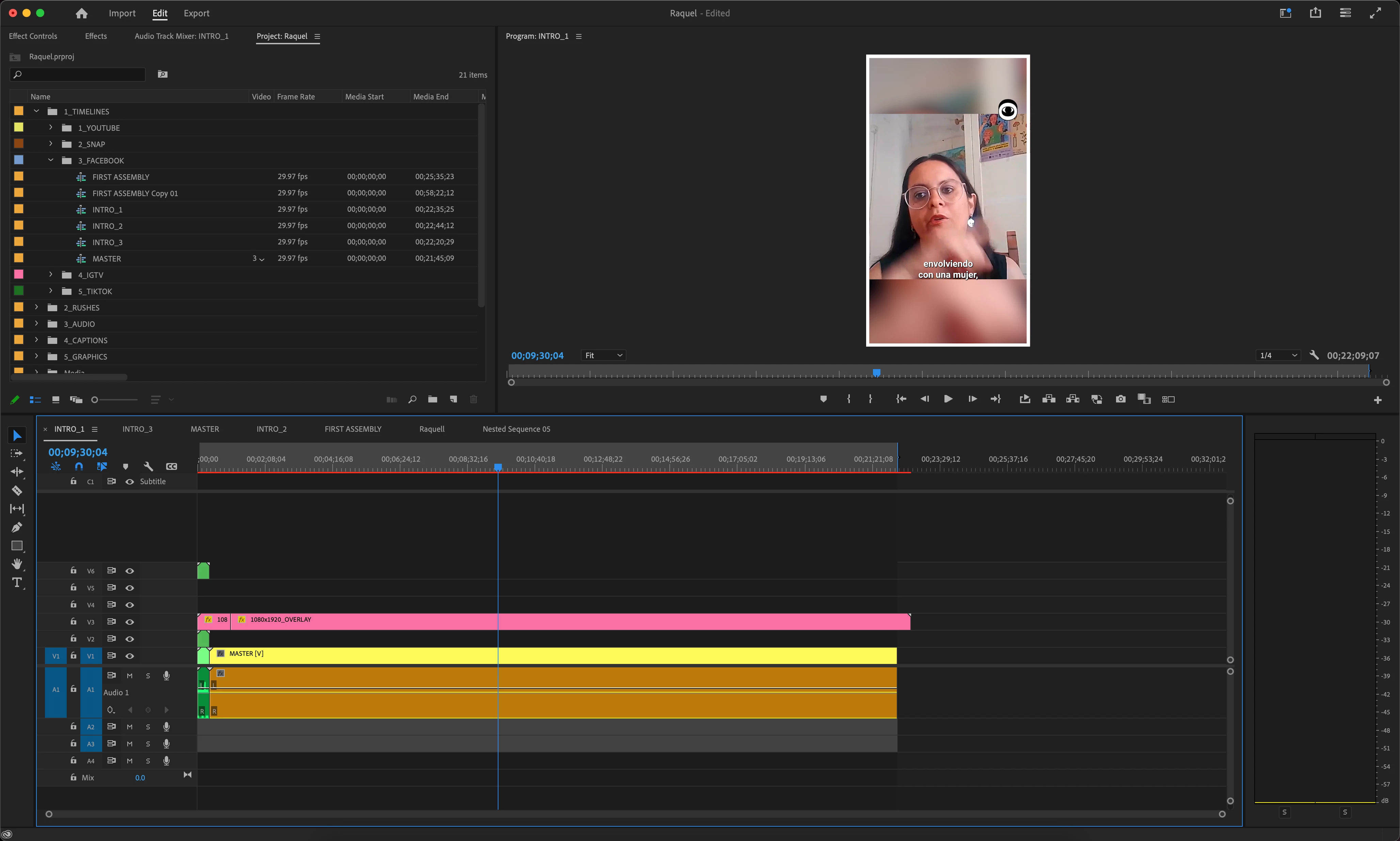Click the project search input field

[79, 74]
